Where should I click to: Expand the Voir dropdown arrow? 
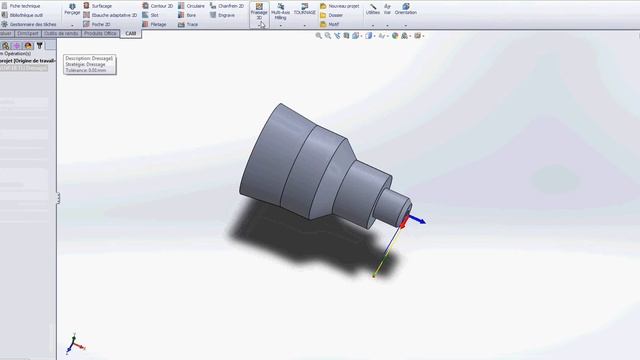(387, 26)
